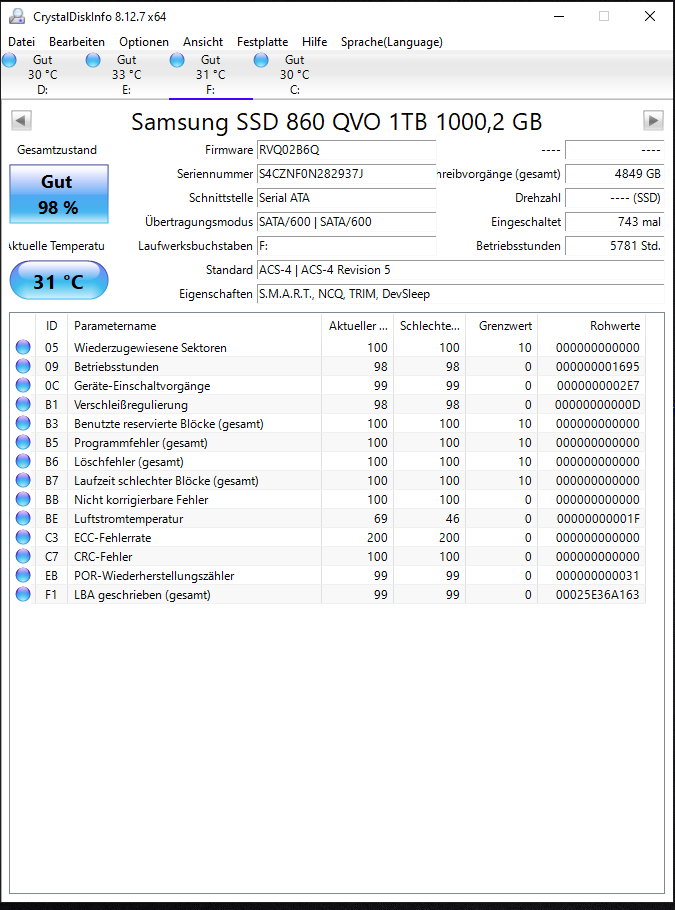
Task: Select drive C: in the disk bar
Action: click(x=295, y=74)
